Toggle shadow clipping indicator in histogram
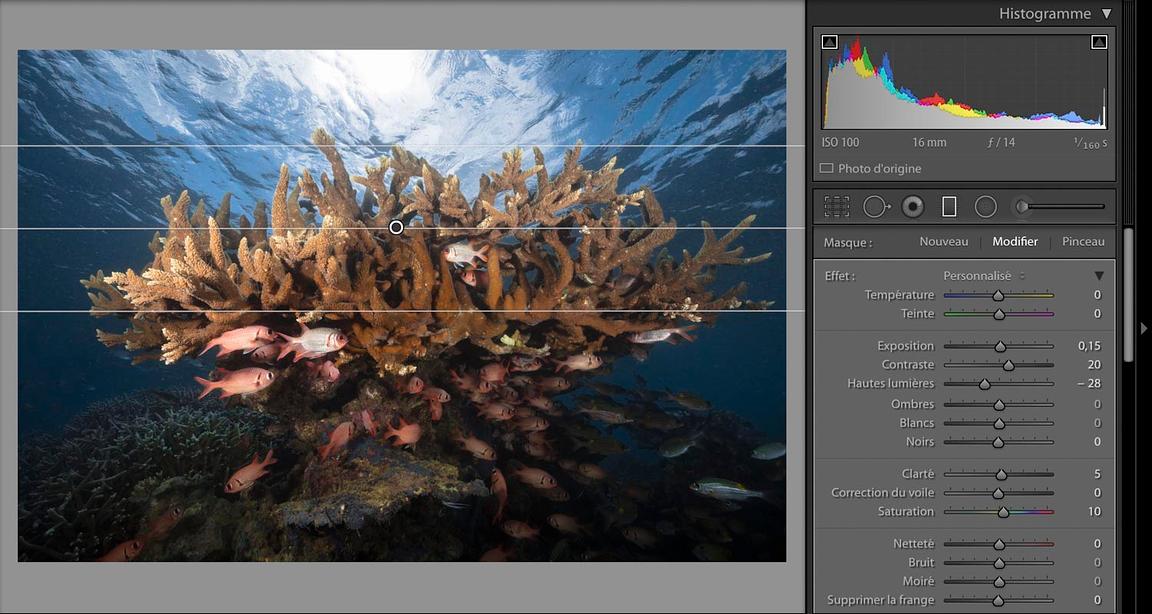The image size is (1152, 614). click(829, 43)
